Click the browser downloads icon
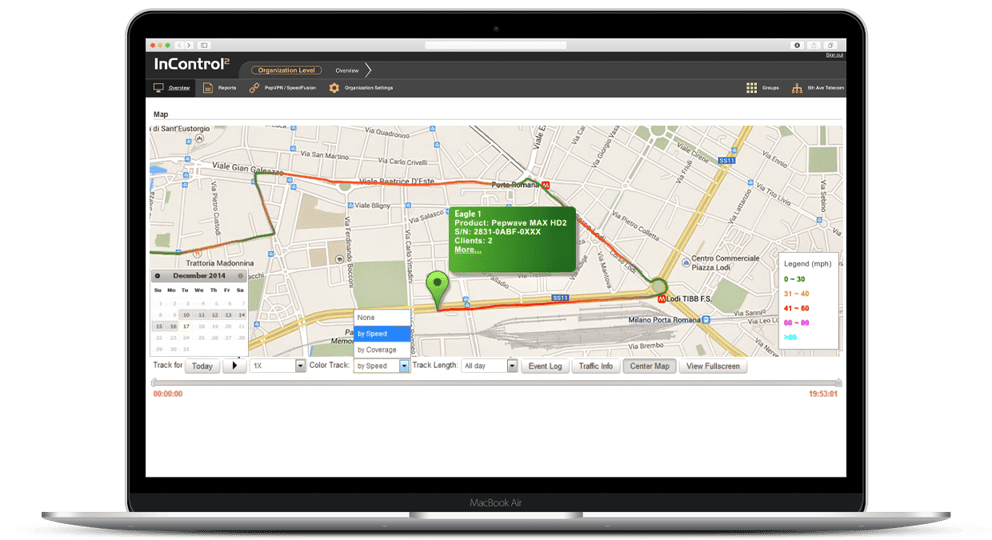Viewport: 992px width, 540px height. [x=797, y=46]
